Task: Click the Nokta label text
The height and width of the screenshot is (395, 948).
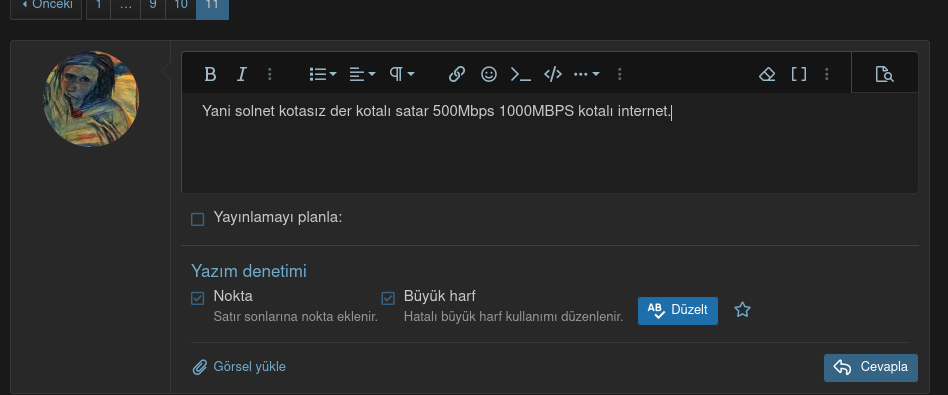Action: 233,296
